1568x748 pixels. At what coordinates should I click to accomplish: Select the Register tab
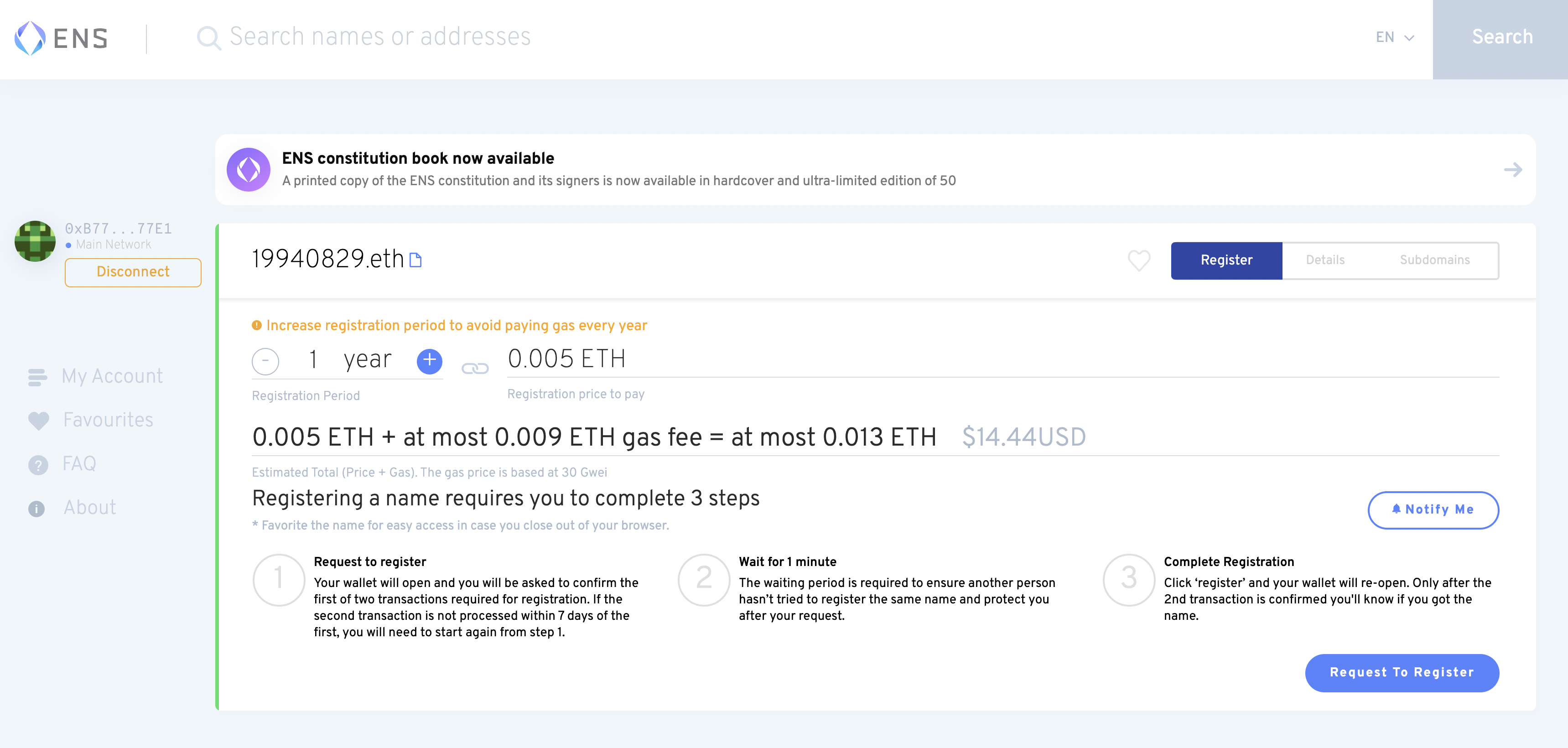(1226, 260)
